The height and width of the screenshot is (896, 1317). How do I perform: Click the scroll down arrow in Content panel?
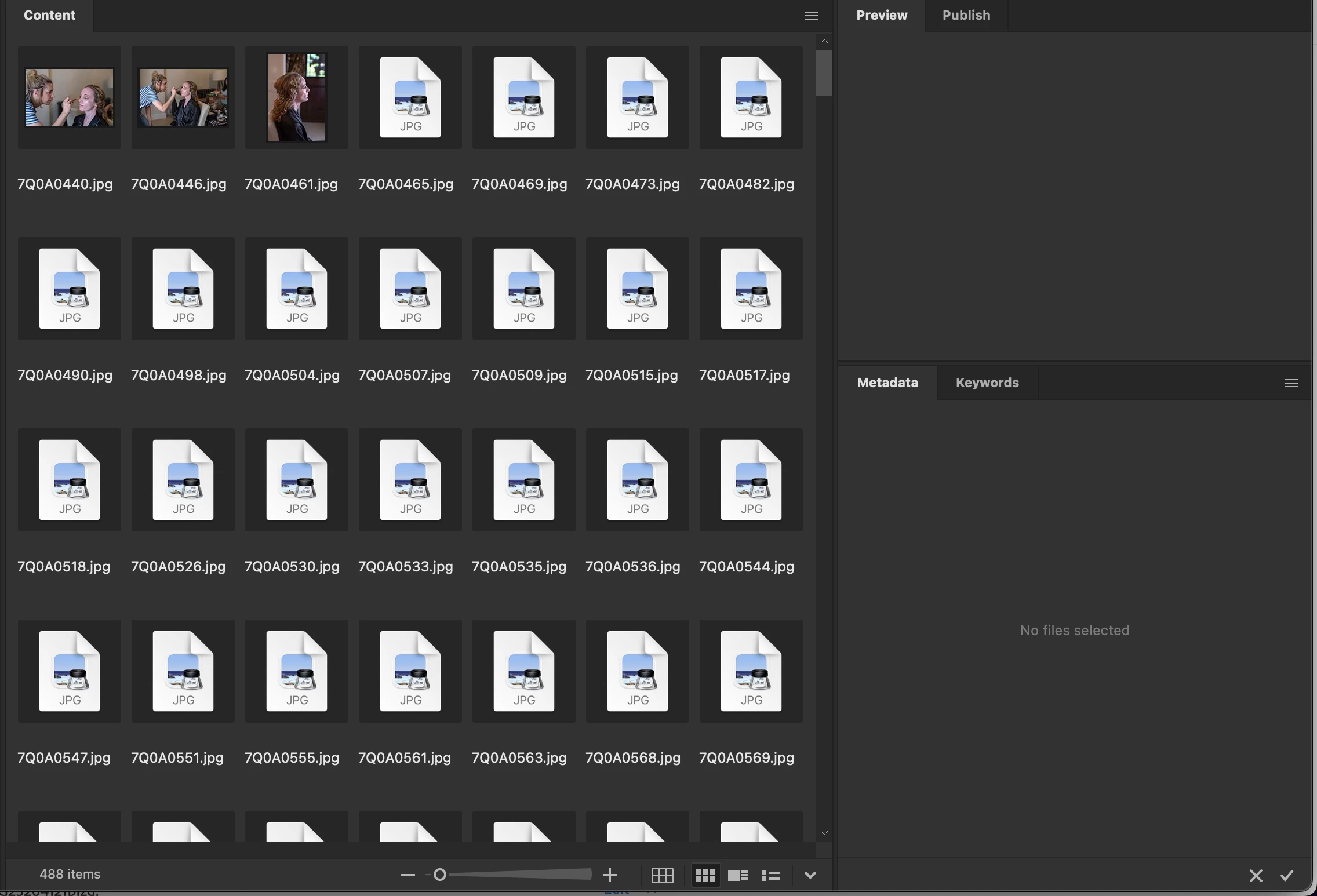(824, 833)
